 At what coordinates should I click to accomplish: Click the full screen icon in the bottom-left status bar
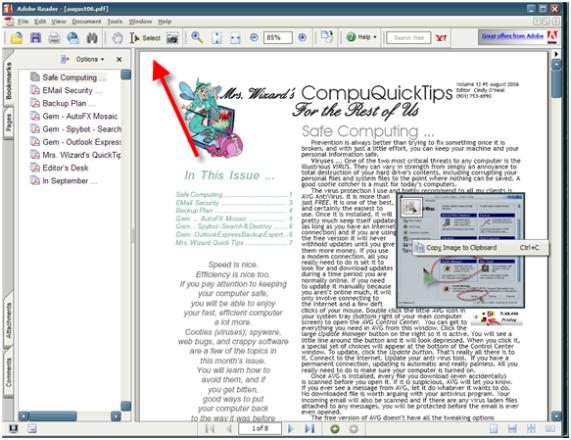pos(13,429)
